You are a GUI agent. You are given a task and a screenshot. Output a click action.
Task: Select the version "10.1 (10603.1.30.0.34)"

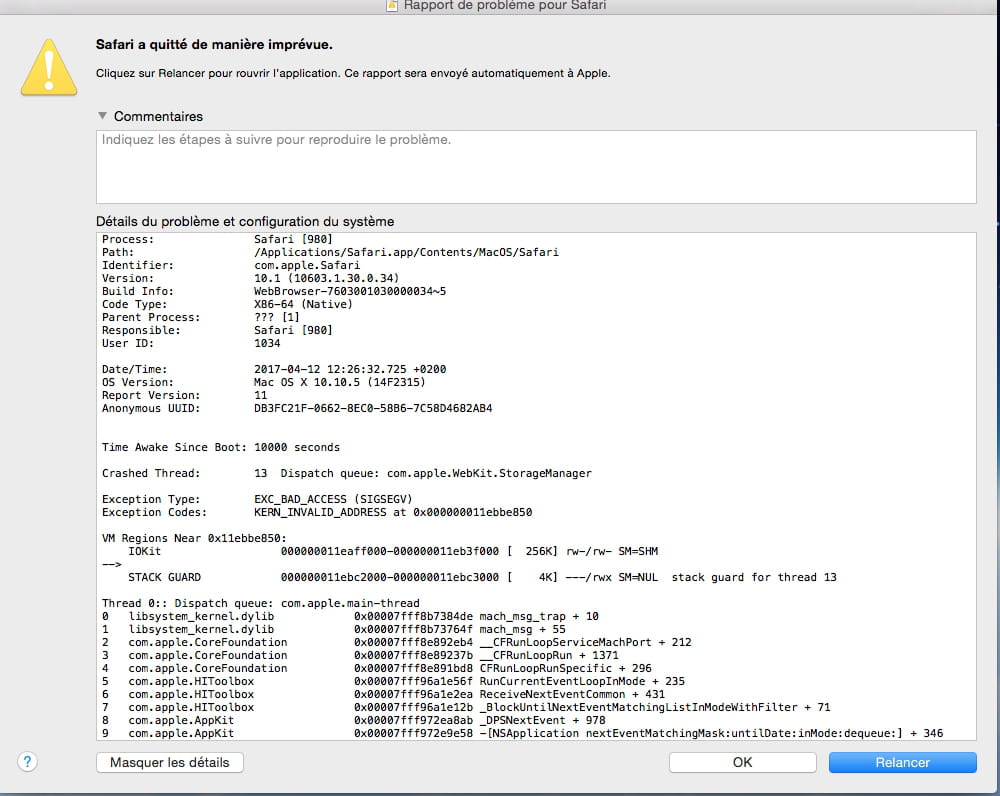327,278
